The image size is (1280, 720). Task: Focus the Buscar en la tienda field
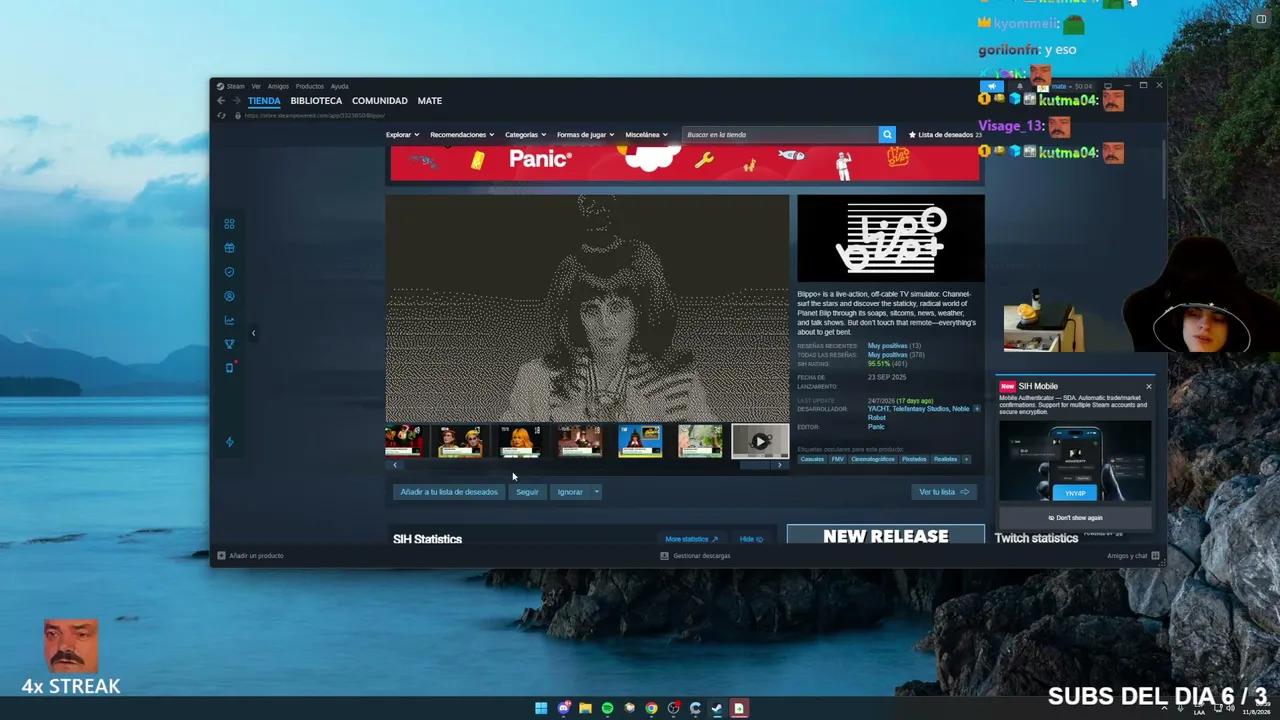[x=780, y=134]
